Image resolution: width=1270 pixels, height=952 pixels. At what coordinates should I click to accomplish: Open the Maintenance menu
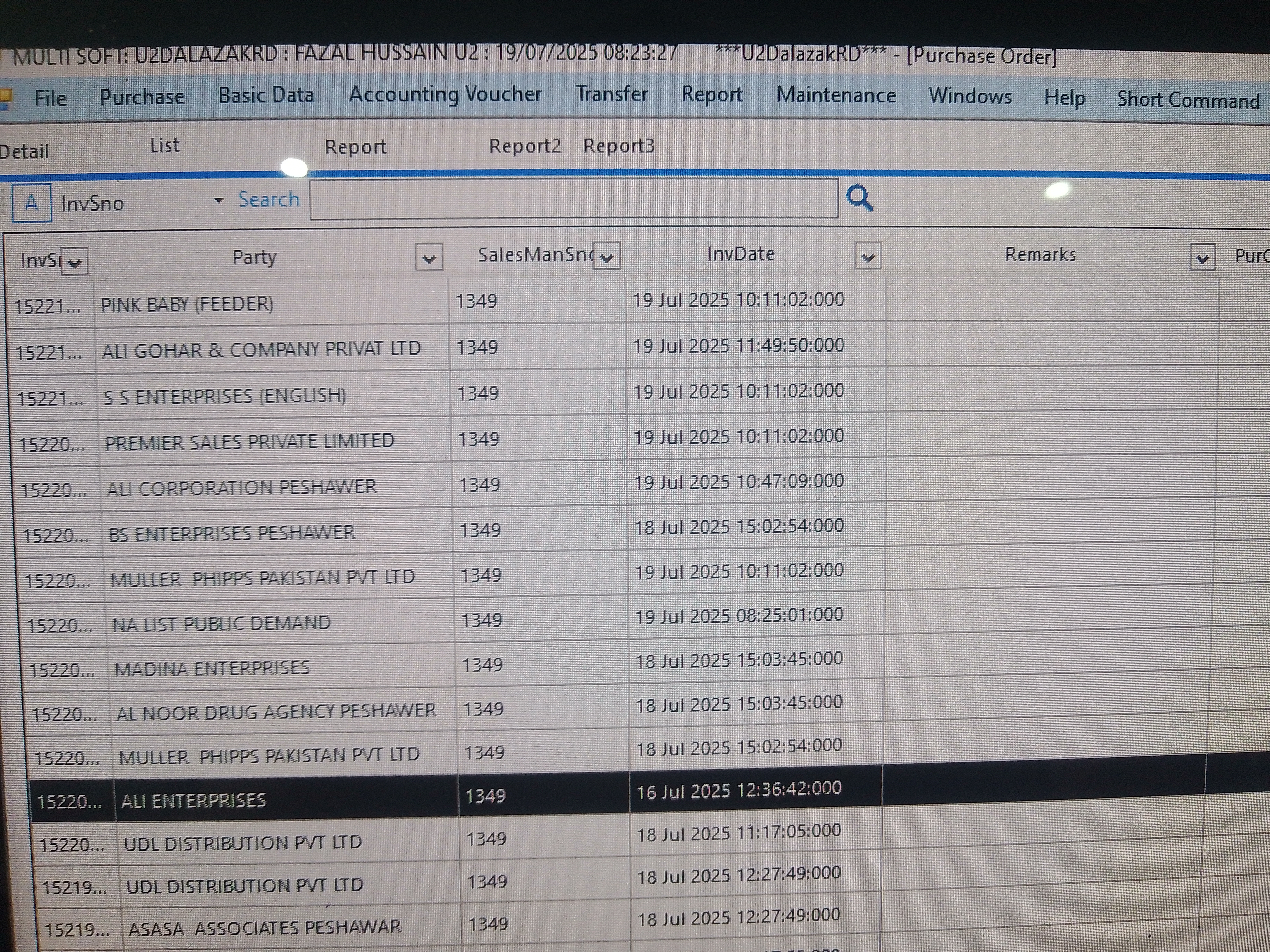(x=836, y=95)
